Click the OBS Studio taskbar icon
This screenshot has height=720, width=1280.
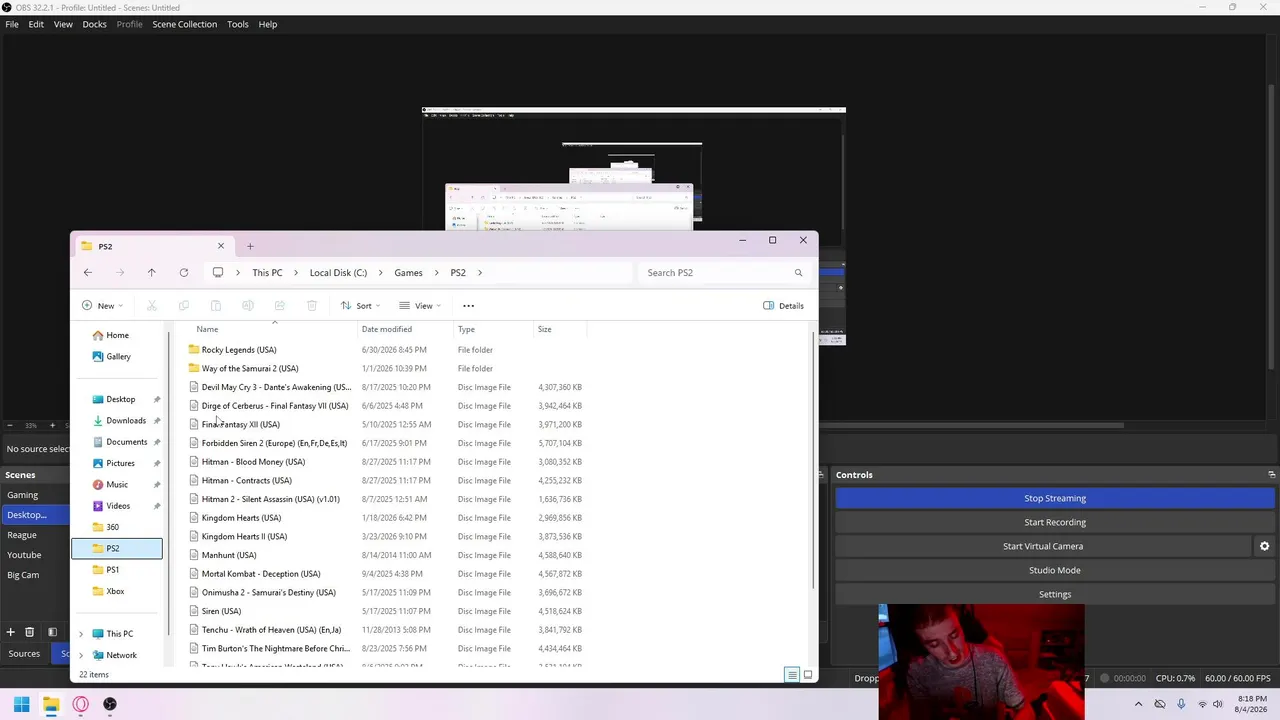110,704
